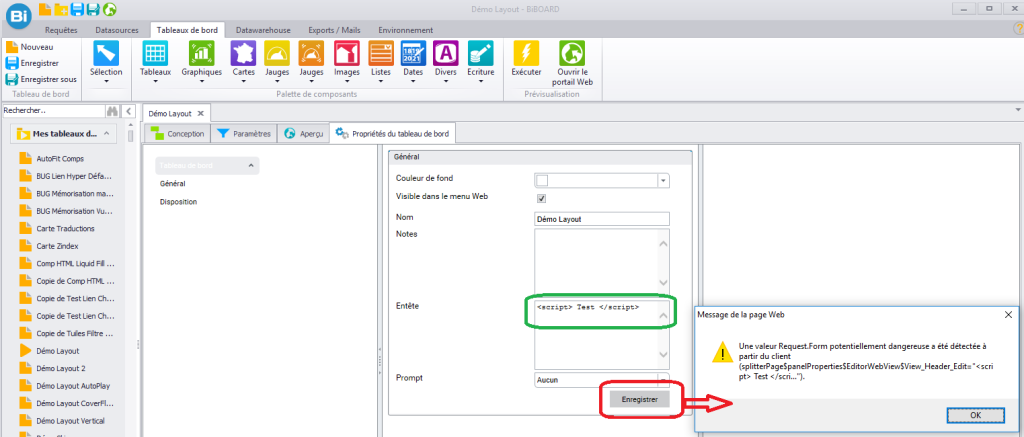1024x437 pixels.
Task: Click the green globe icon in quick access toolbar
Action: [x=109, y=9]
